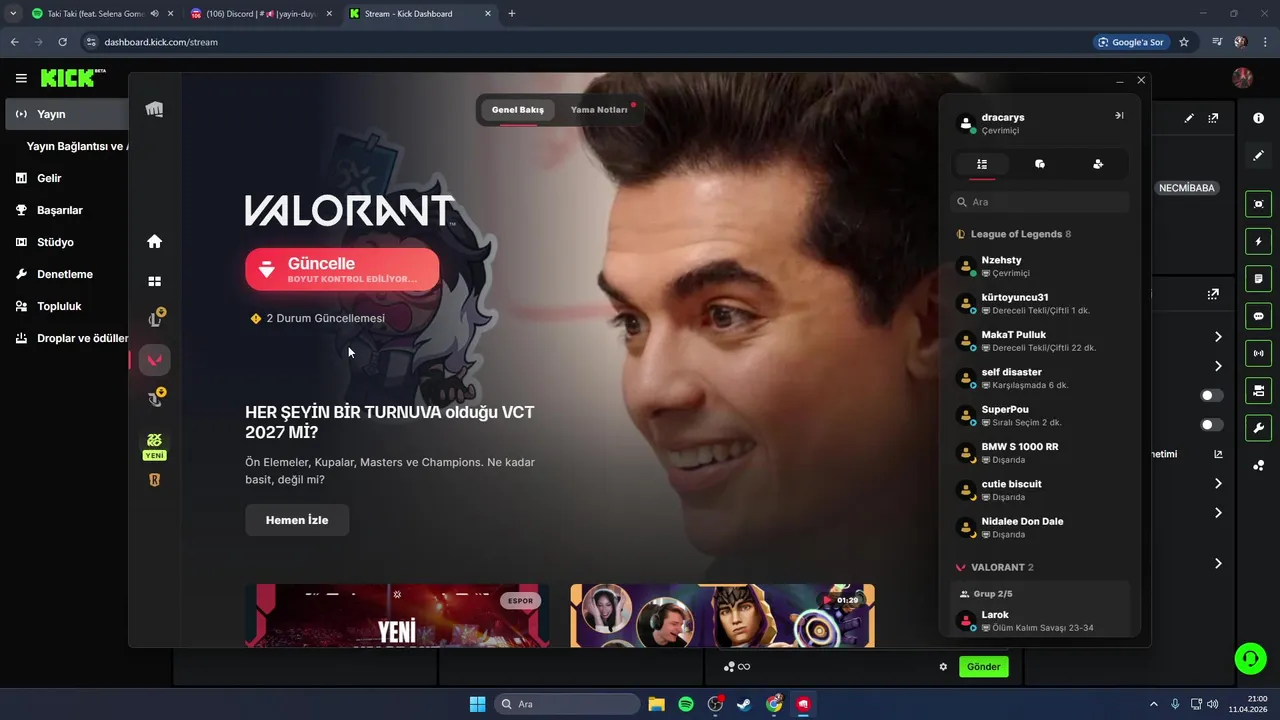This screenshot has width=1280, height=720.
Task: Open the Kick profile avatar
Action: 1243,78
